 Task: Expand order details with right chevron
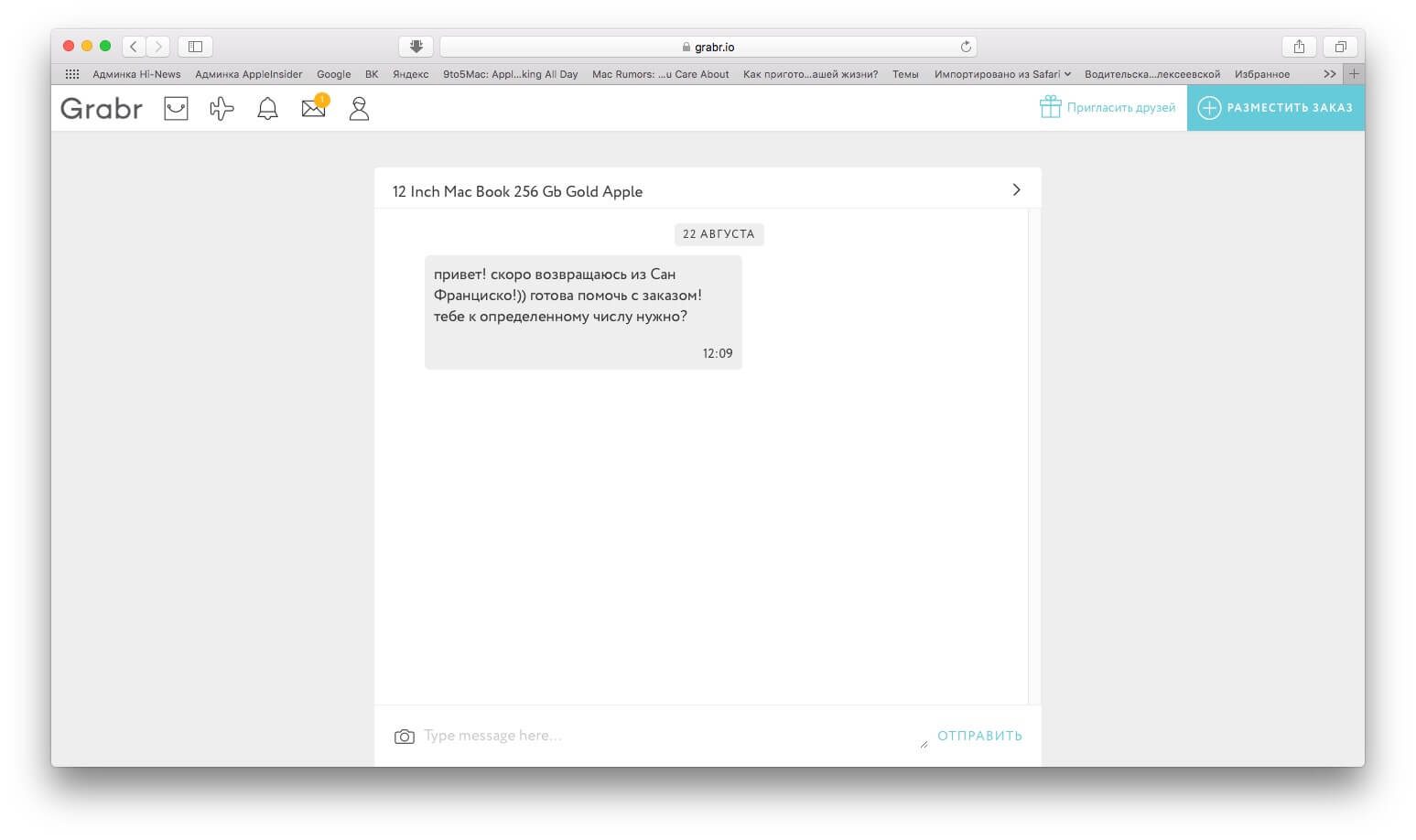pyautogui.click(x=1016, y=189)
